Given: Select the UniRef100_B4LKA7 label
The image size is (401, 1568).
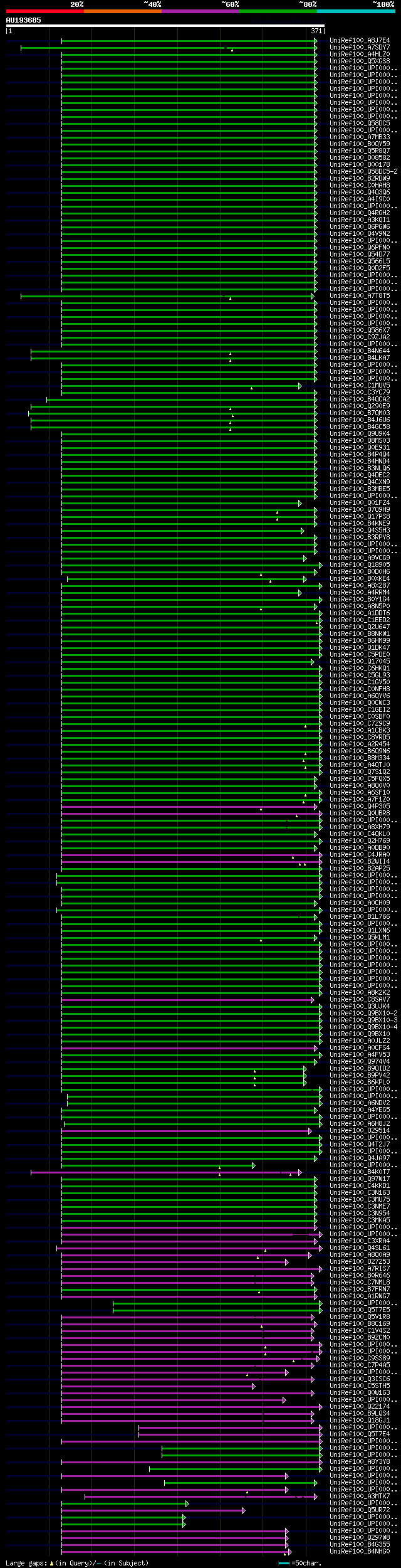Looking at the screenshot, I should (360, 358).
